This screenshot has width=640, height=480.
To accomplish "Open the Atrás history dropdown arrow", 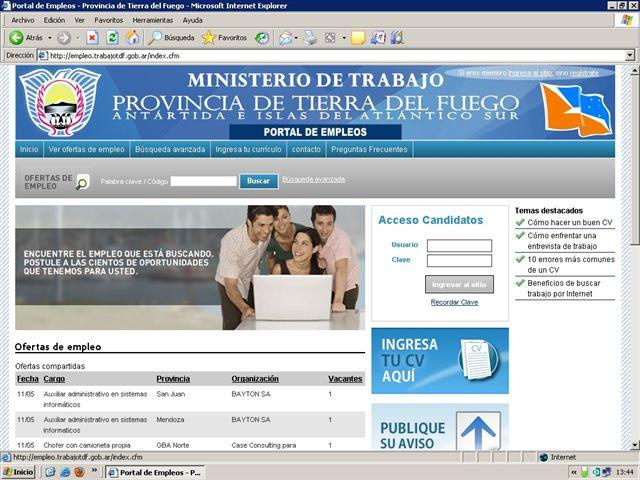I will tap(49, 38).
